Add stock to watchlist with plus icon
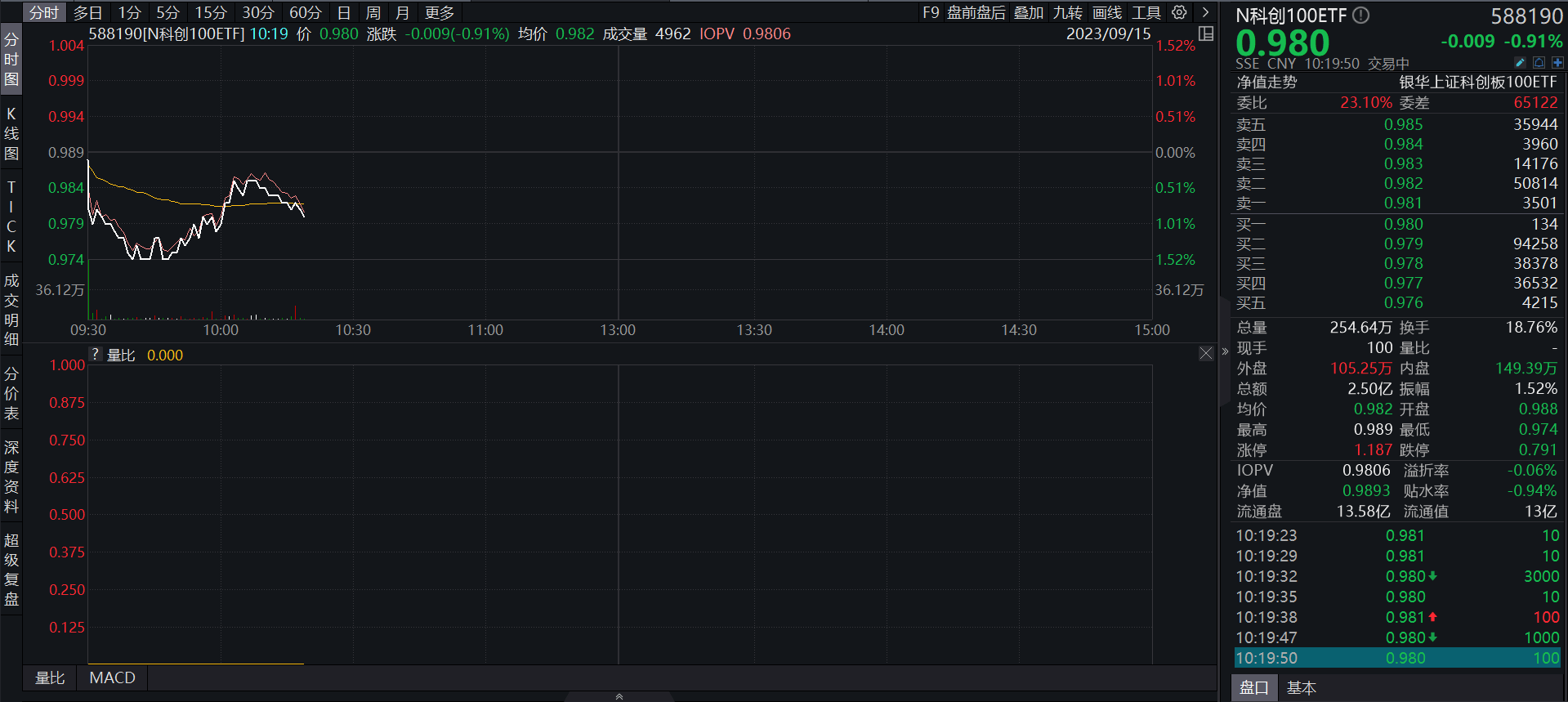The image size is (1568, 702). (1557, 63)
